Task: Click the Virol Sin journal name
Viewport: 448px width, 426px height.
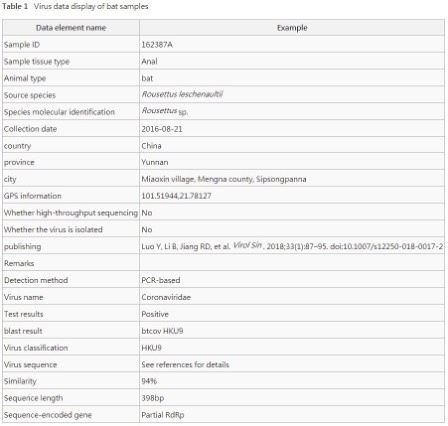Action: point(247,245)
